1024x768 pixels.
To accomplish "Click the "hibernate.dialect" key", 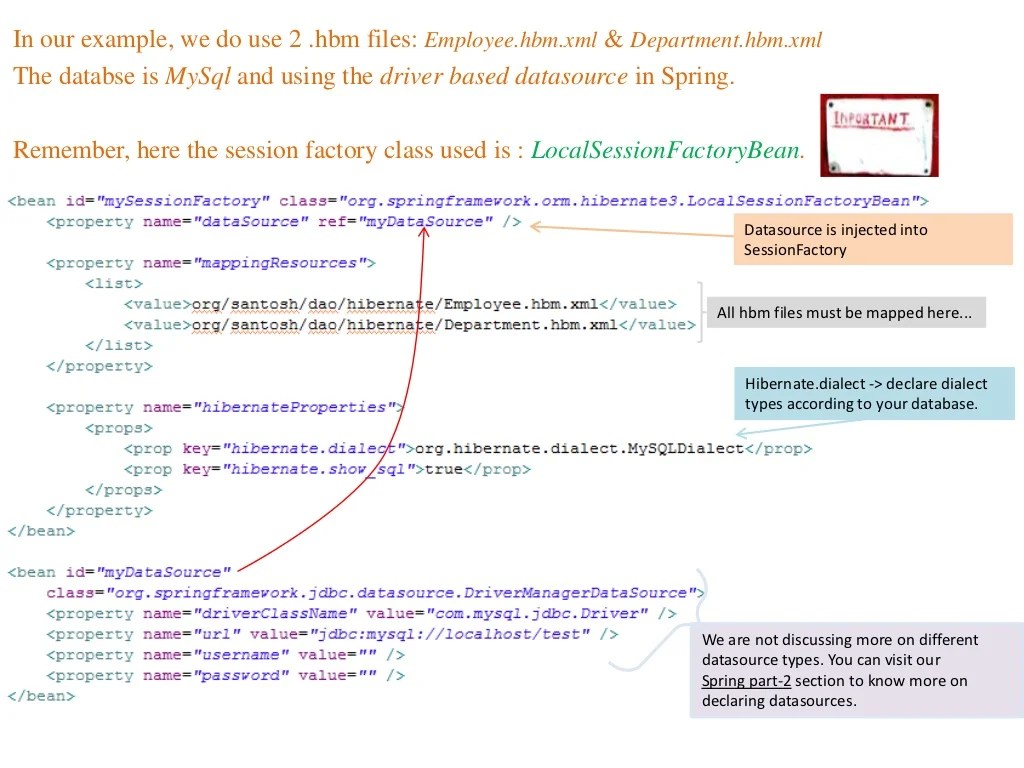I will pos(314,449).
